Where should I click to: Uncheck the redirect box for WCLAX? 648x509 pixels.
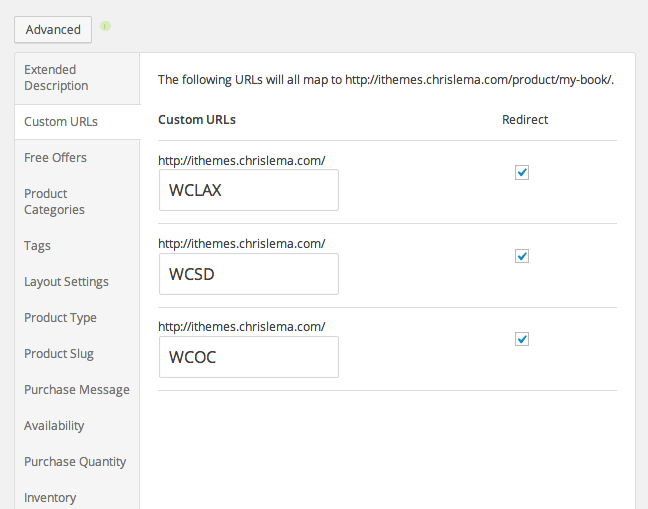coord(522,172)
